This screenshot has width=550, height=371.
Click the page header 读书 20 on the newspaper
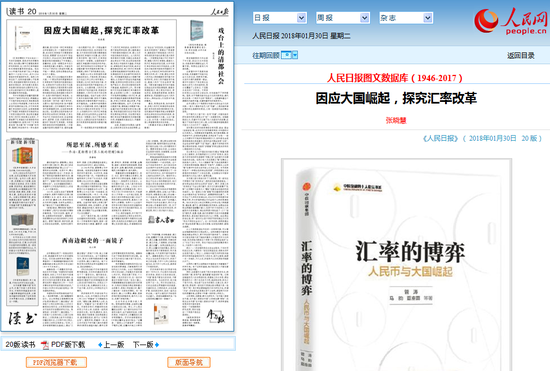point(22,12)
